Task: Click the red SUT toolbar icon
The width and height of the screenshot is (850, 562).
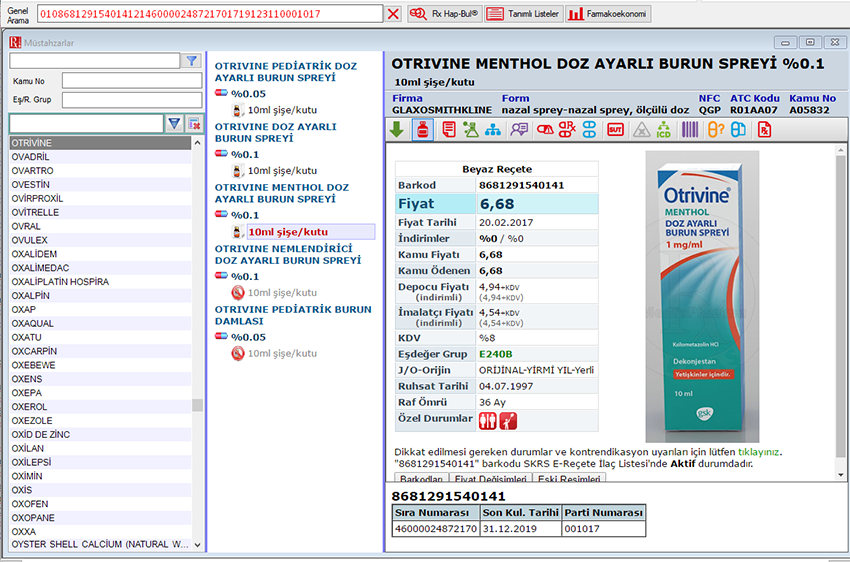Action: pos(616,130)
